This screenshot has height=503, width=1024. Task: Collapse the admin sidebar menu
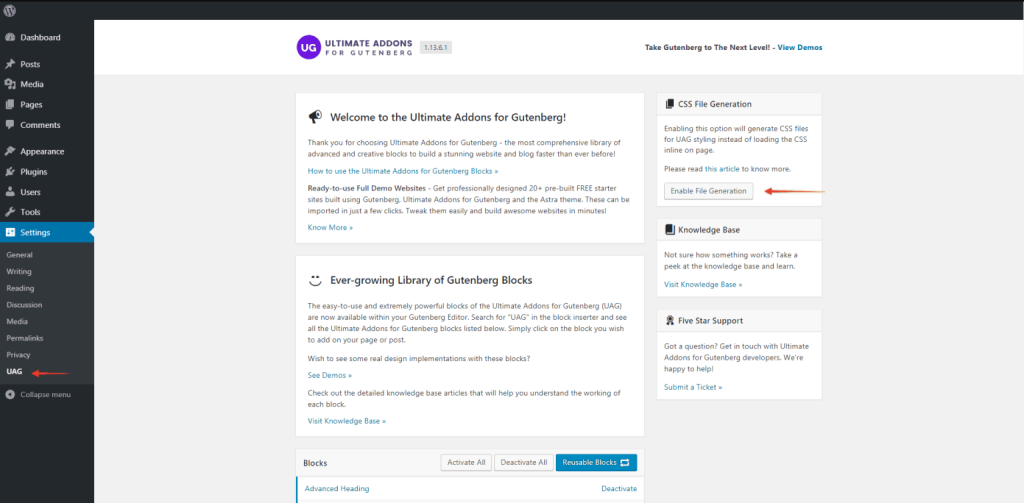(x=39, y=395)
